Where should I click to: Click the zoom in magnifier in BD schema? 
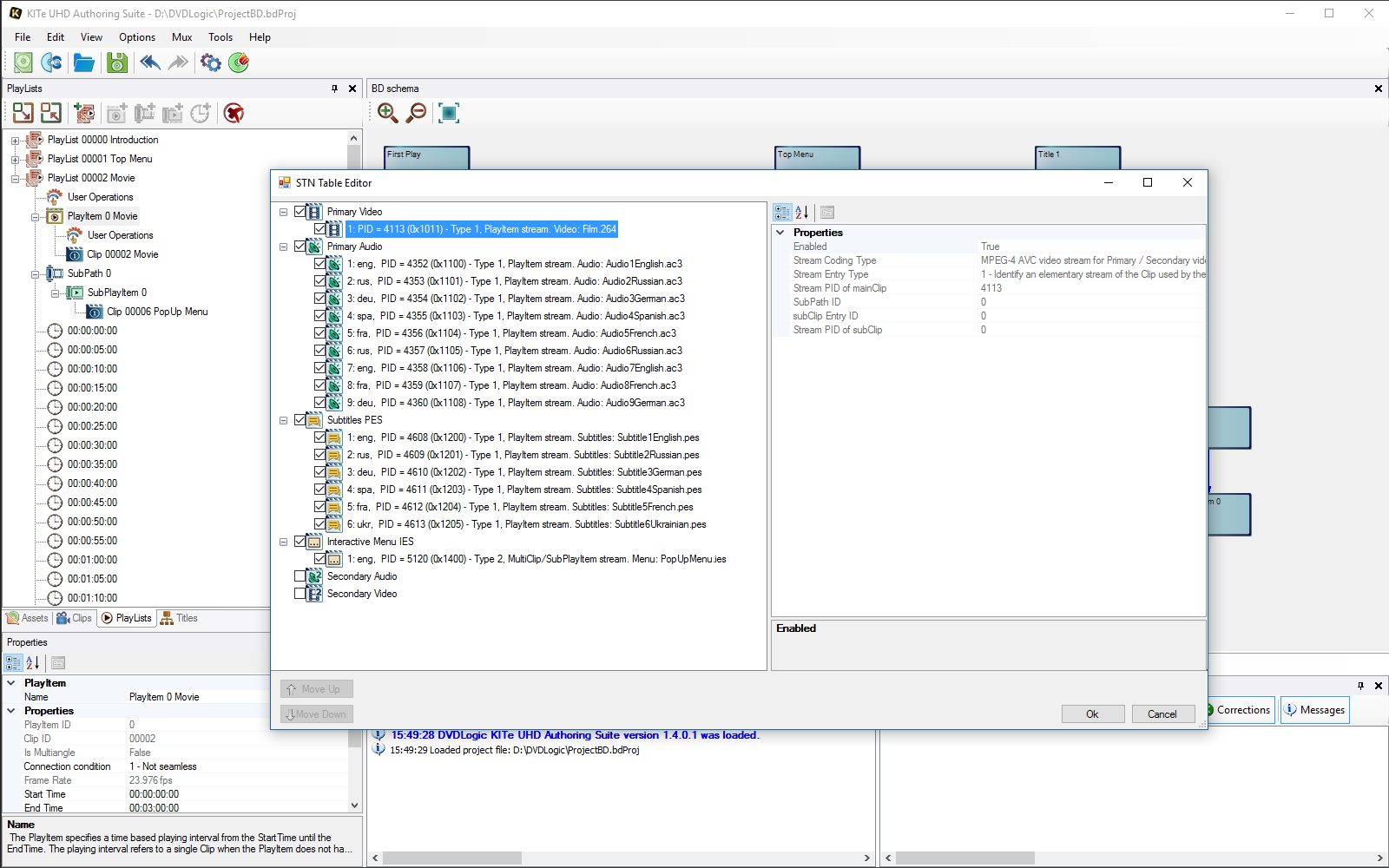coord(387,113)
